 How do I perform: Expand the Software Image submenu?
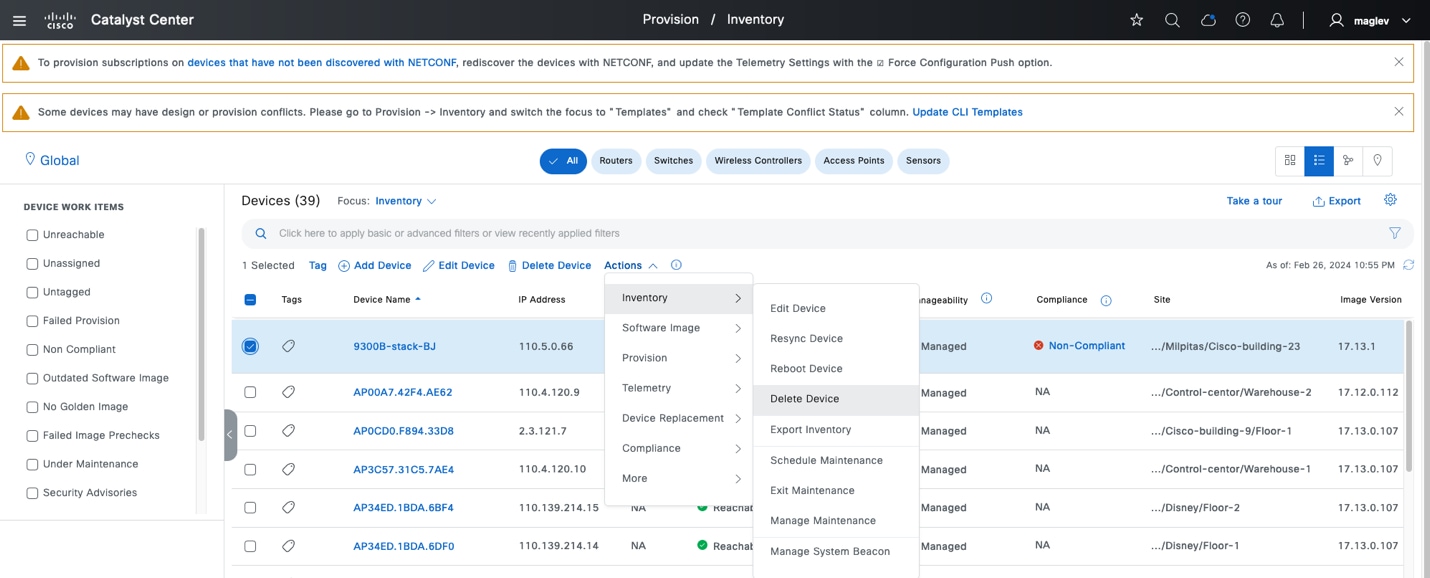680,328
